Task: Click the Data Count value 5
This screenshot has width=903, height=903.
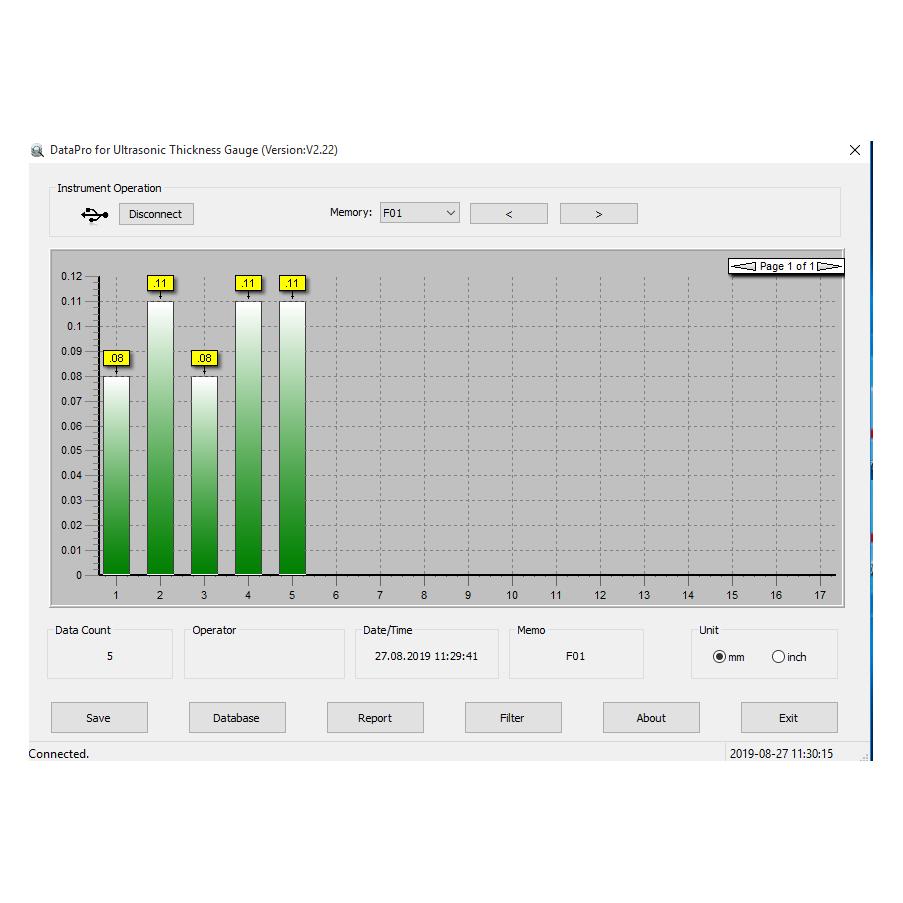Action: (x=109, y=656)
